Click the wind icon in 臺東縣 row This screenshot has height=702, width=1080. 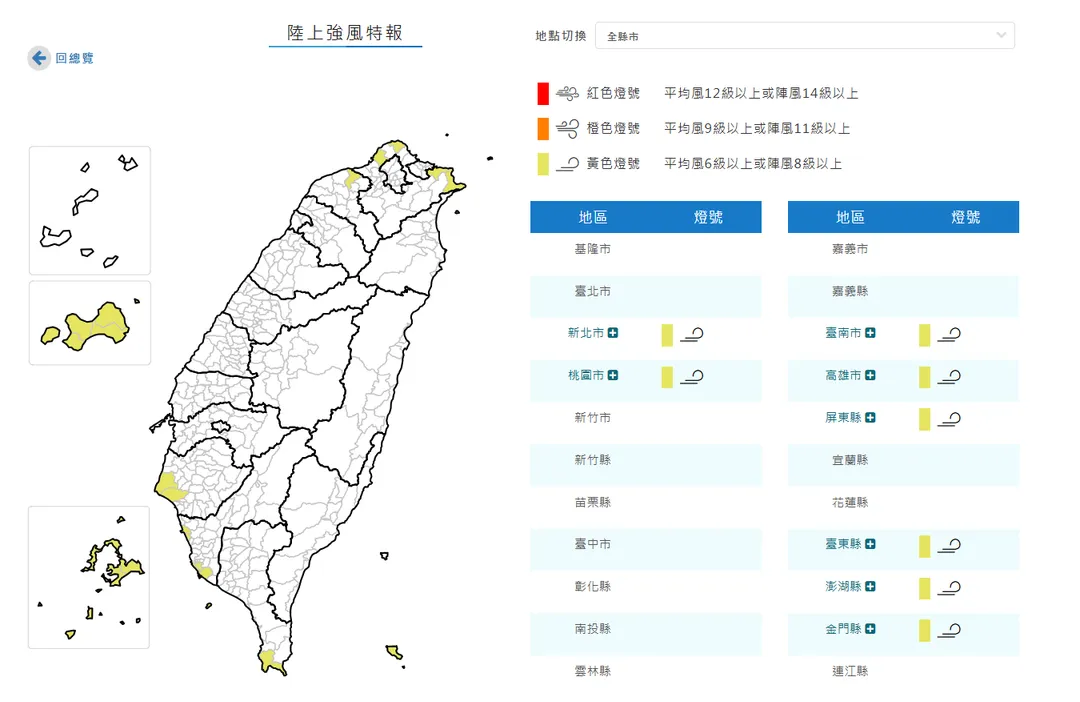(949, 546)
